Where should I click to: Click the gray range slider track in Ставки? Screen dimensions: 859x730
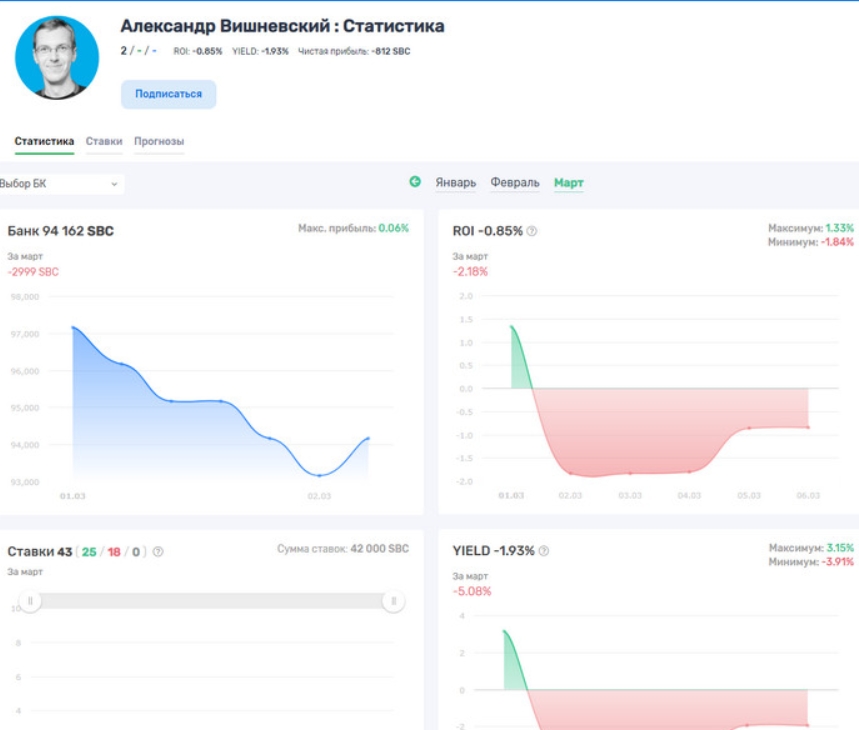point(211,601)
